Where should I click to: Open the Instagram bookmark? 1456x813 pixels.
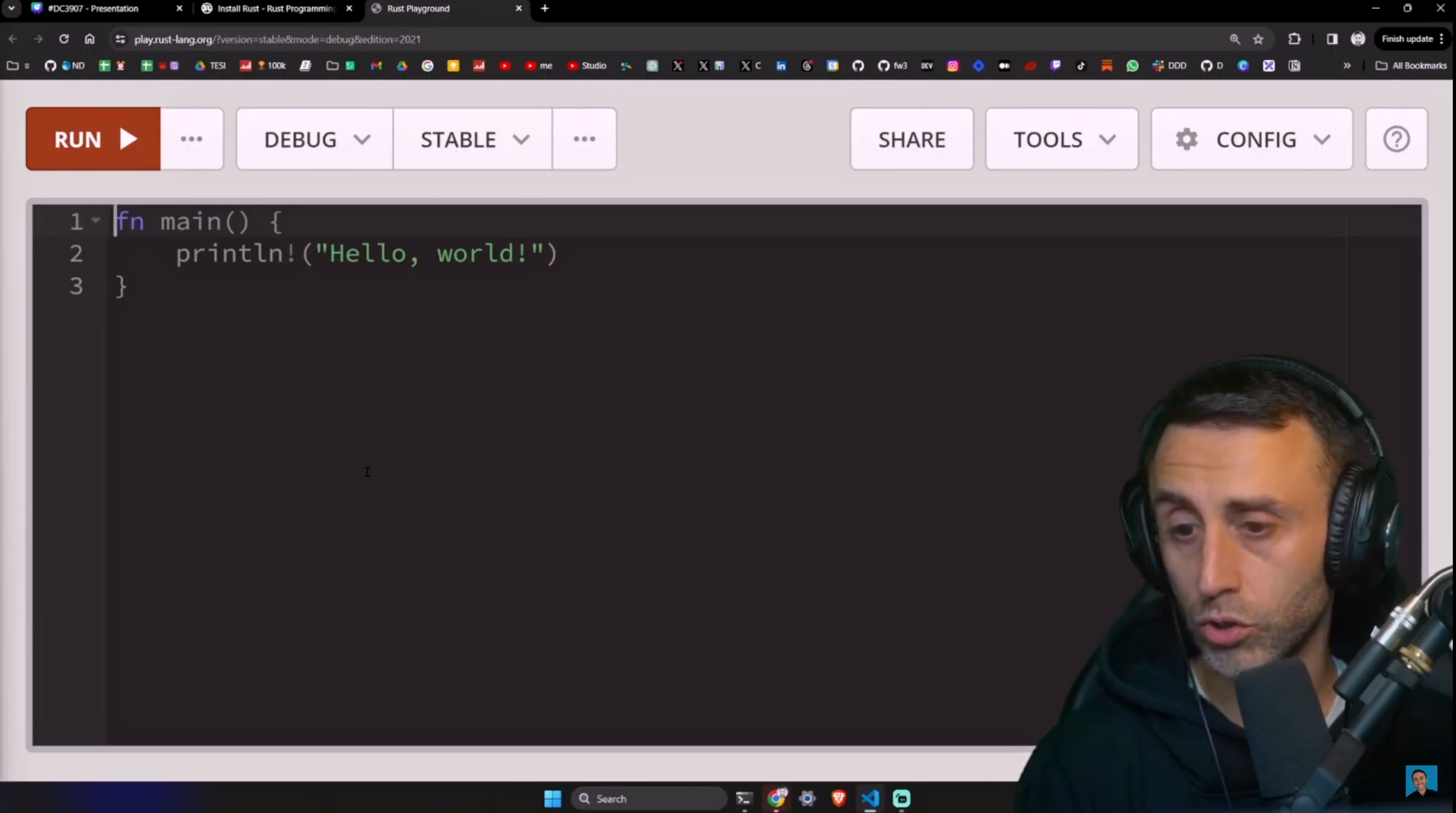(x=953, y=65)
